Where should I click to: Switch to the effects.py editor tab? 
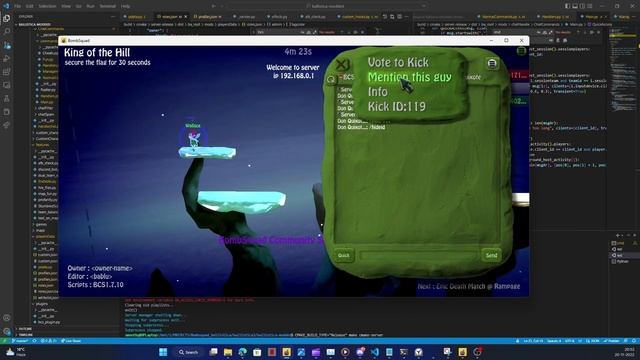(x=279, y=17)
